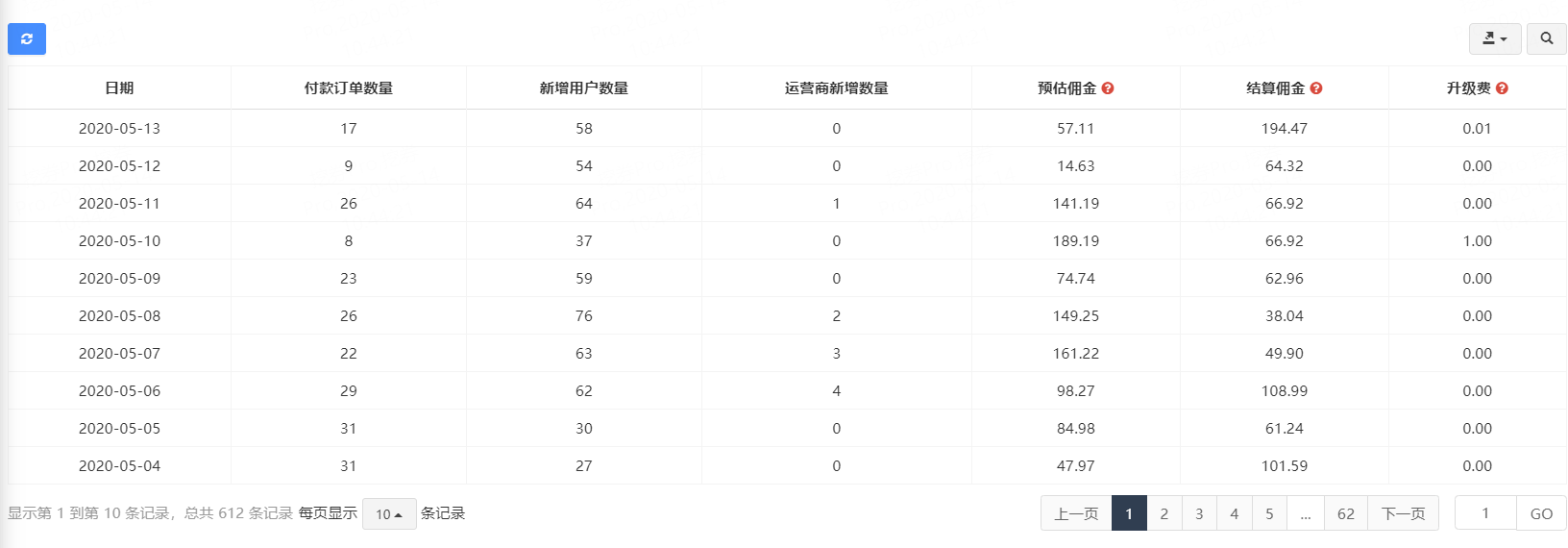Go to page 5
This screenshot has height=548, width=1568.
coord(1269,513)
